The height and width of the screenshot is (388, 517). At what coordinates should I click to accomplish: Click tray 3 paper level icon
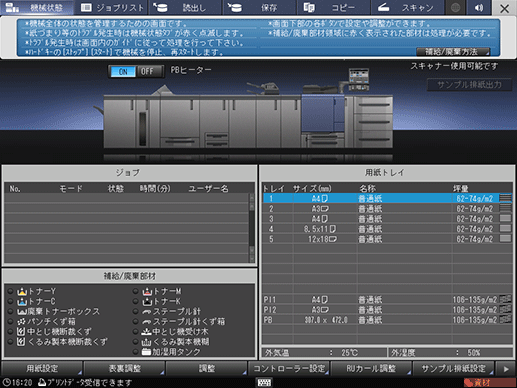505,218
